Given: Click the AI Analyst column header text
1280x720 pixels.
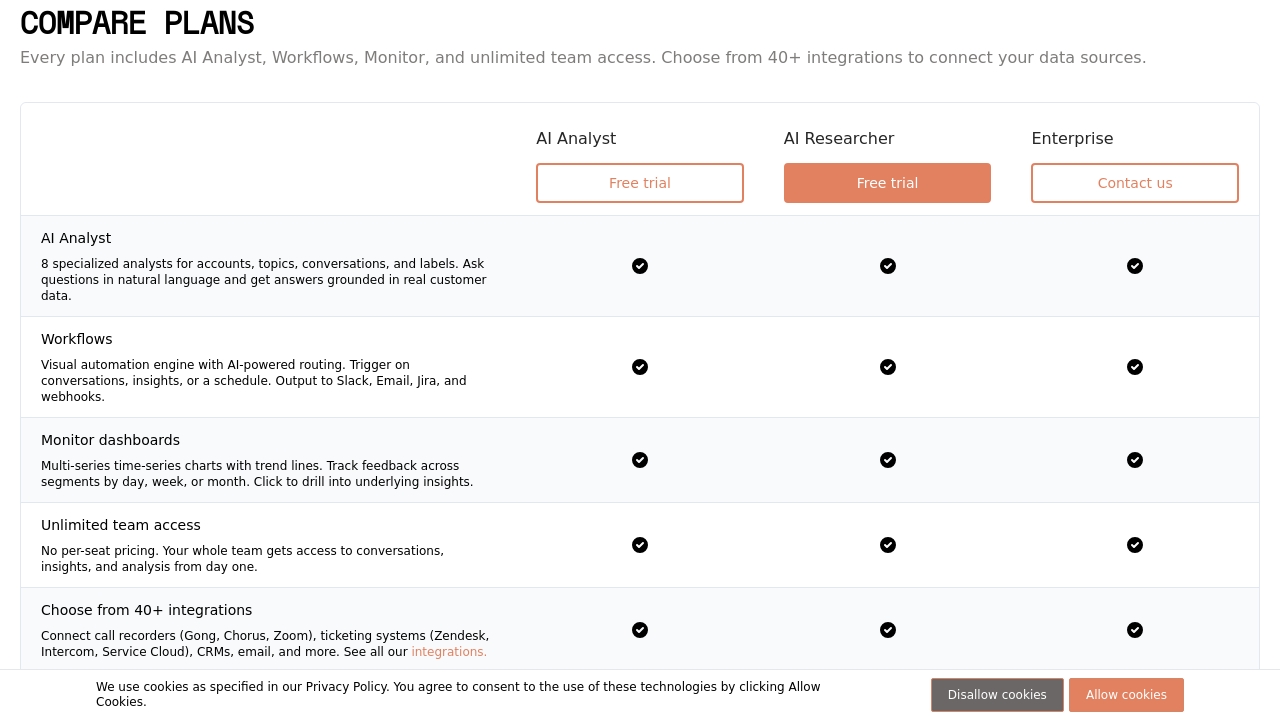Looking at the screenshot, I should click(x=576, y=139).
